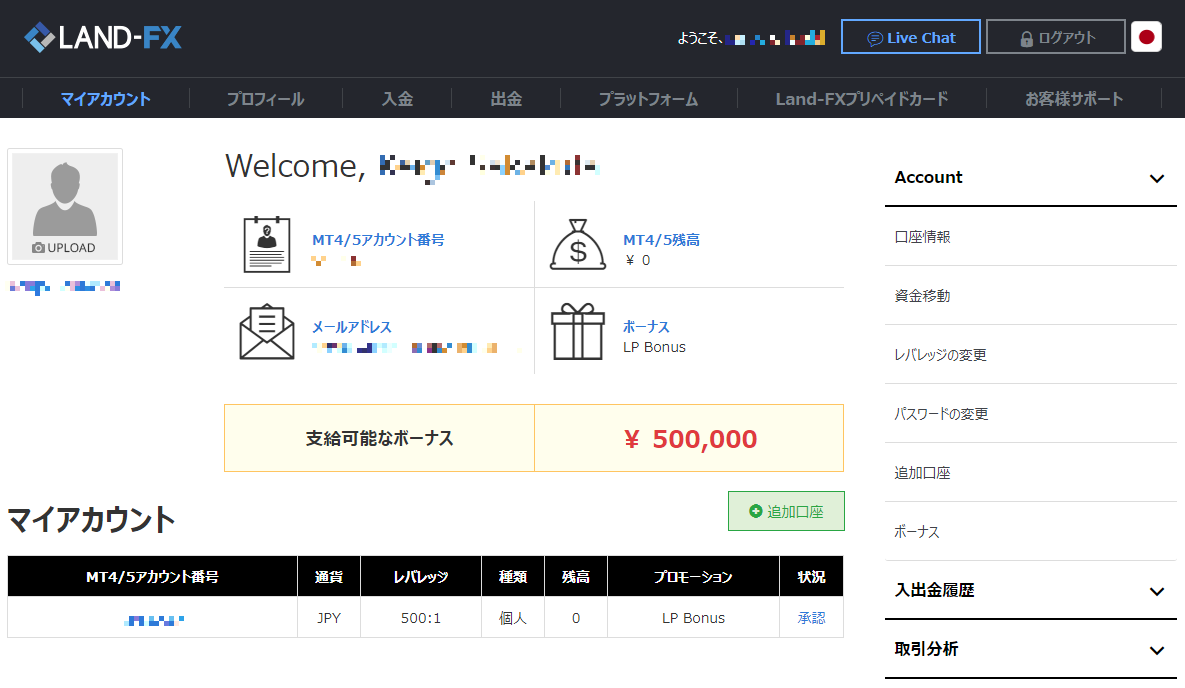Open 資金移動 in the sidebar

[922, 296]
